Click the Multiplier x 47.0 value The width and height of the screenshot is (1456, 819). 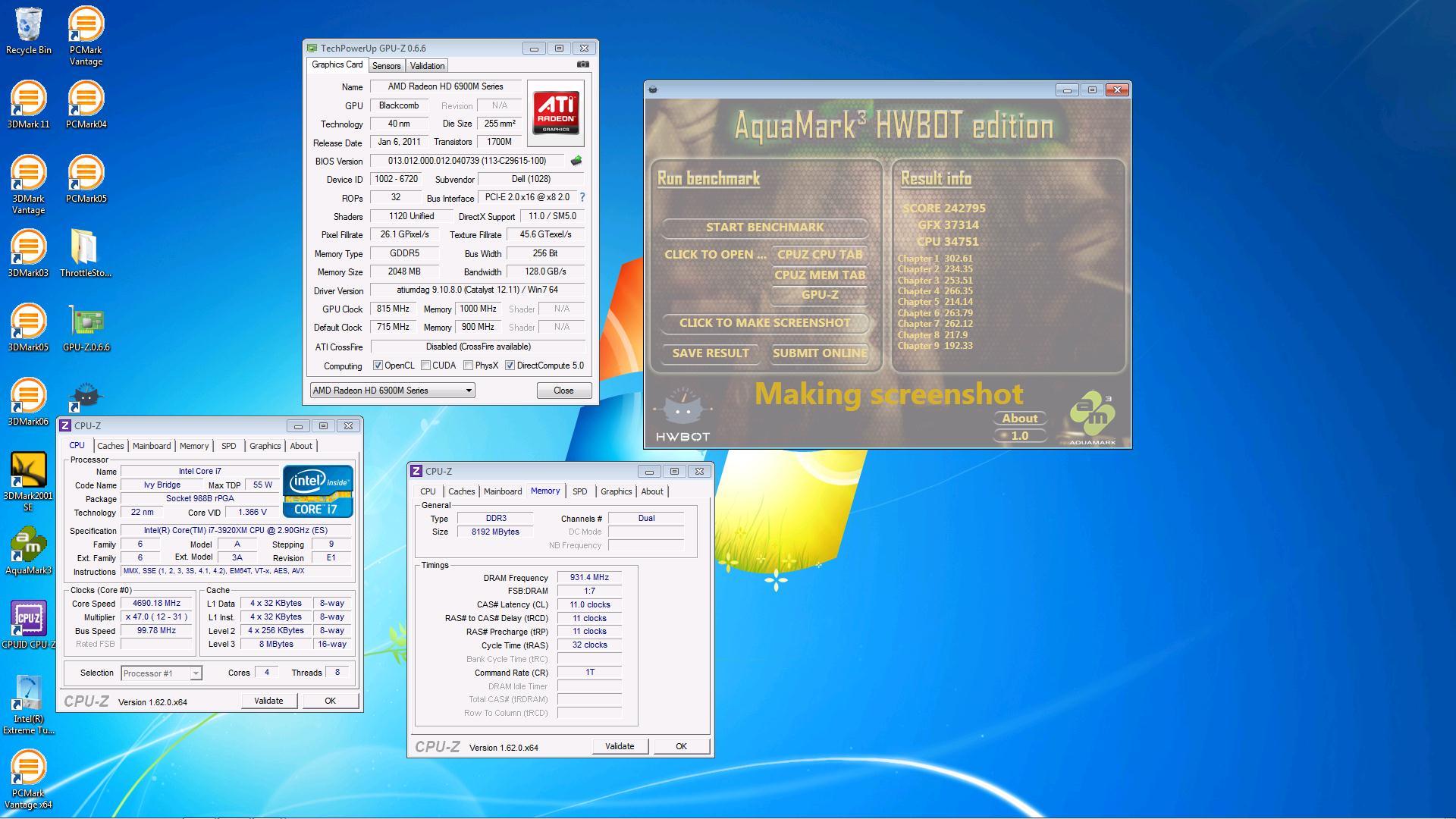156,617
